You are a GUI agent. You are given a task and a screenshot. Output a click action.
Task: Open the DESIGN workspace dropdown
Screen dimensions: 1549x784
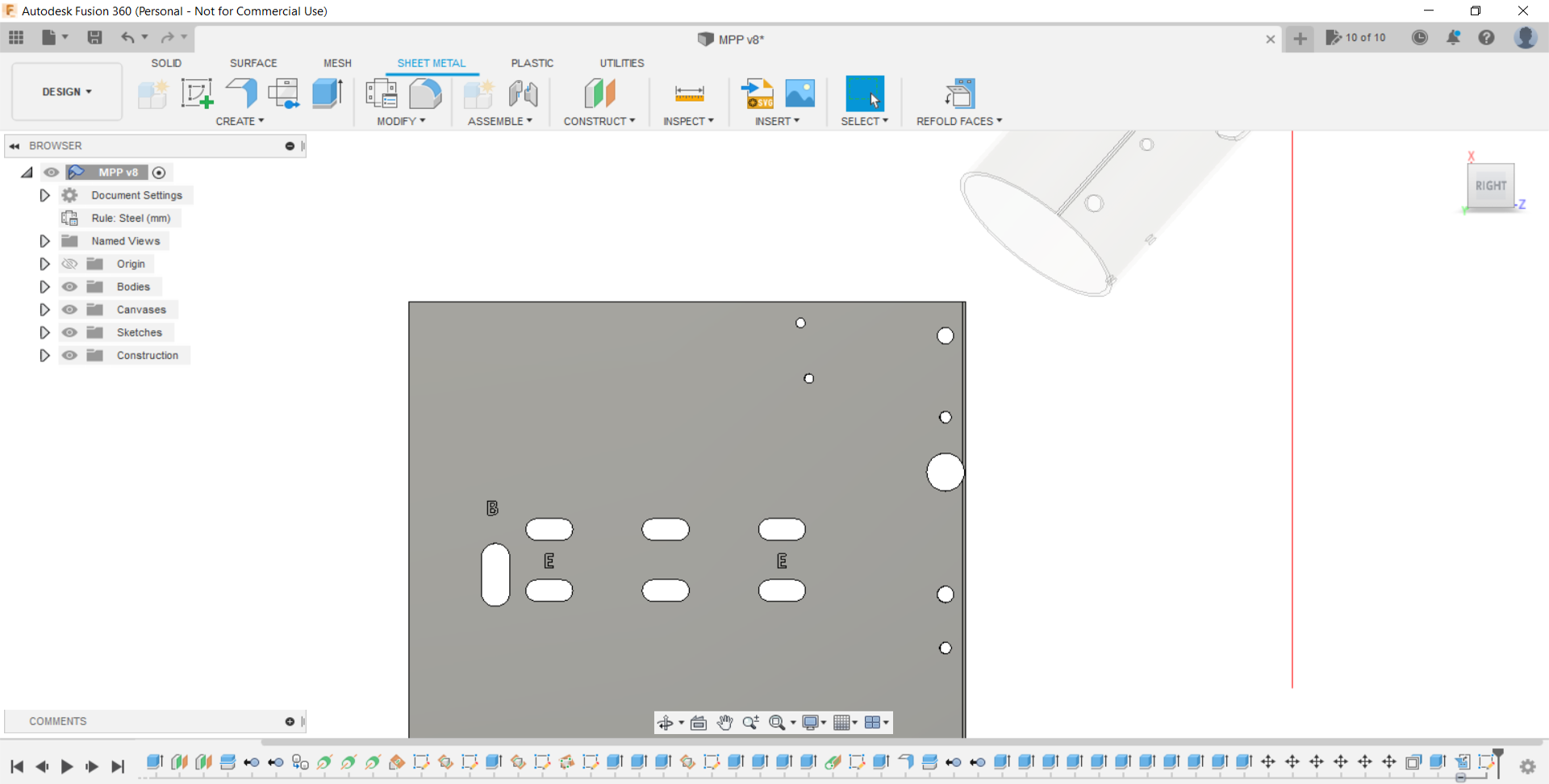67,92
